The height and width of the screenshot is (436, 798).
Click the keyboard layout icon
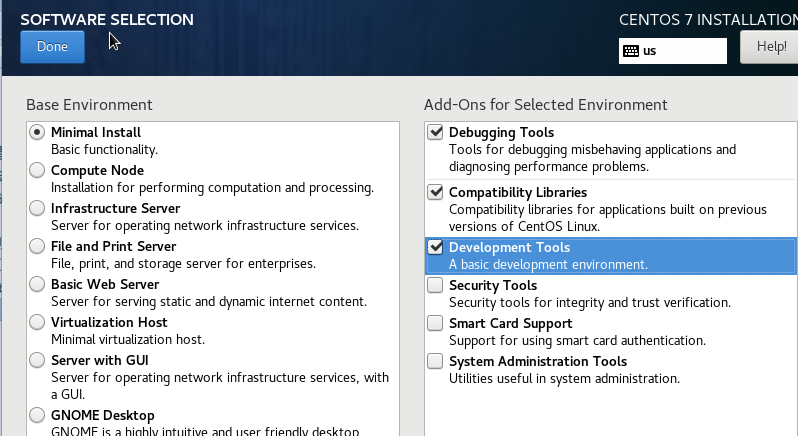point(630,50)
